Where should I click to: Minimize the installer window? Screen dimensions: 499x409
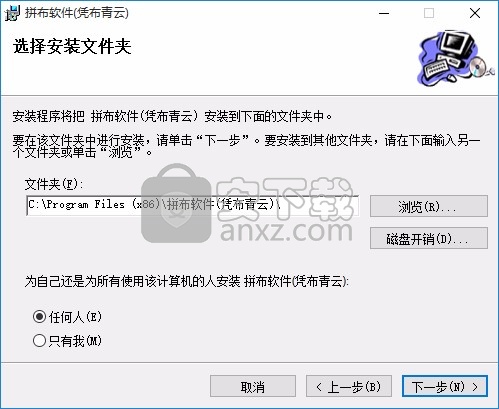pyautogui.click(x=384, y=13)
